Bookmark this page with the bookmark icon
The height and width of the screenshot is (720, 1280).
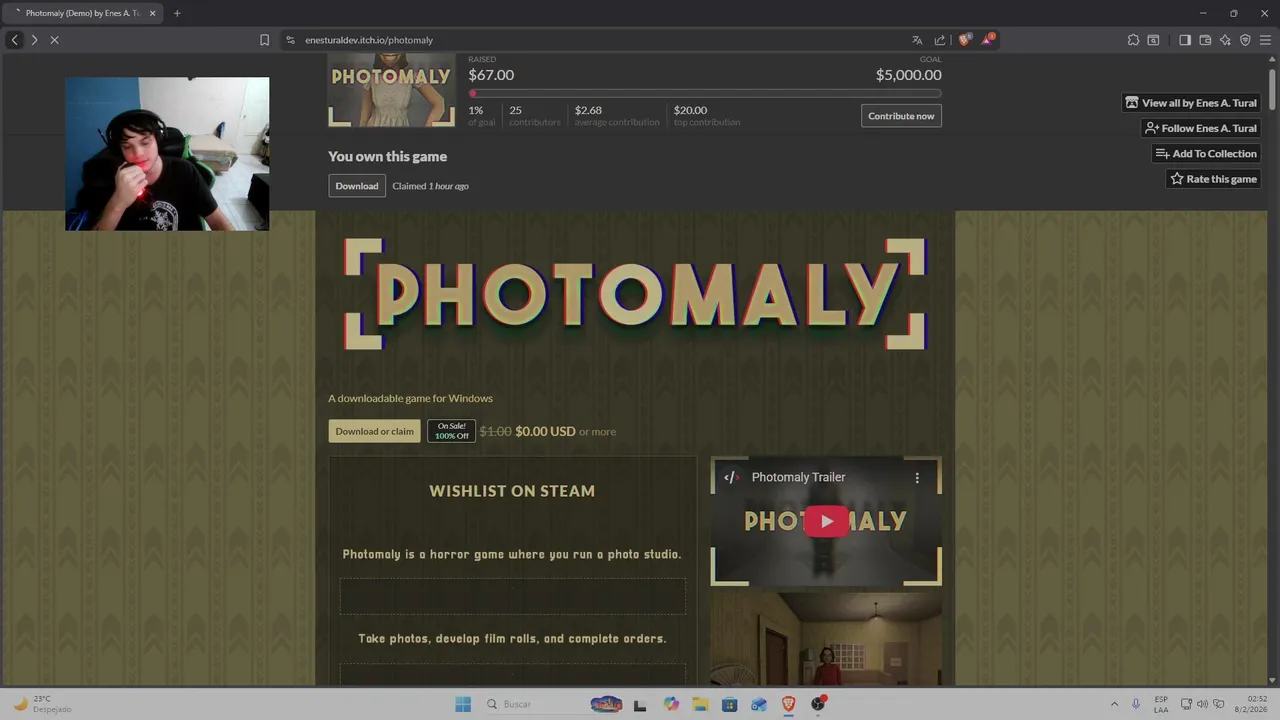tap(264, 40)
